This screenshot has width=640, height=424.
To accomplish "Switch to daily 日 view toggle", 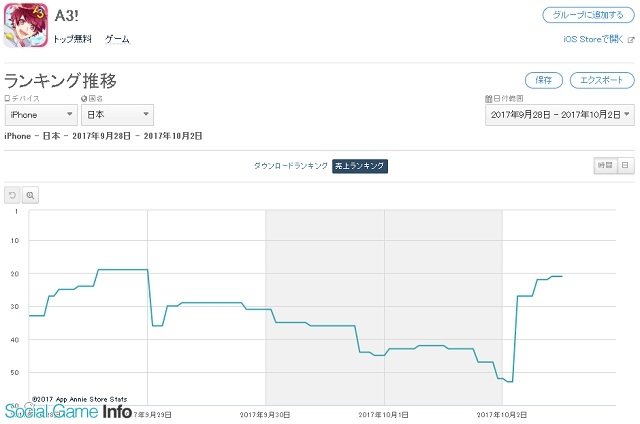I will pyautogui.click(x=624, y=165).
